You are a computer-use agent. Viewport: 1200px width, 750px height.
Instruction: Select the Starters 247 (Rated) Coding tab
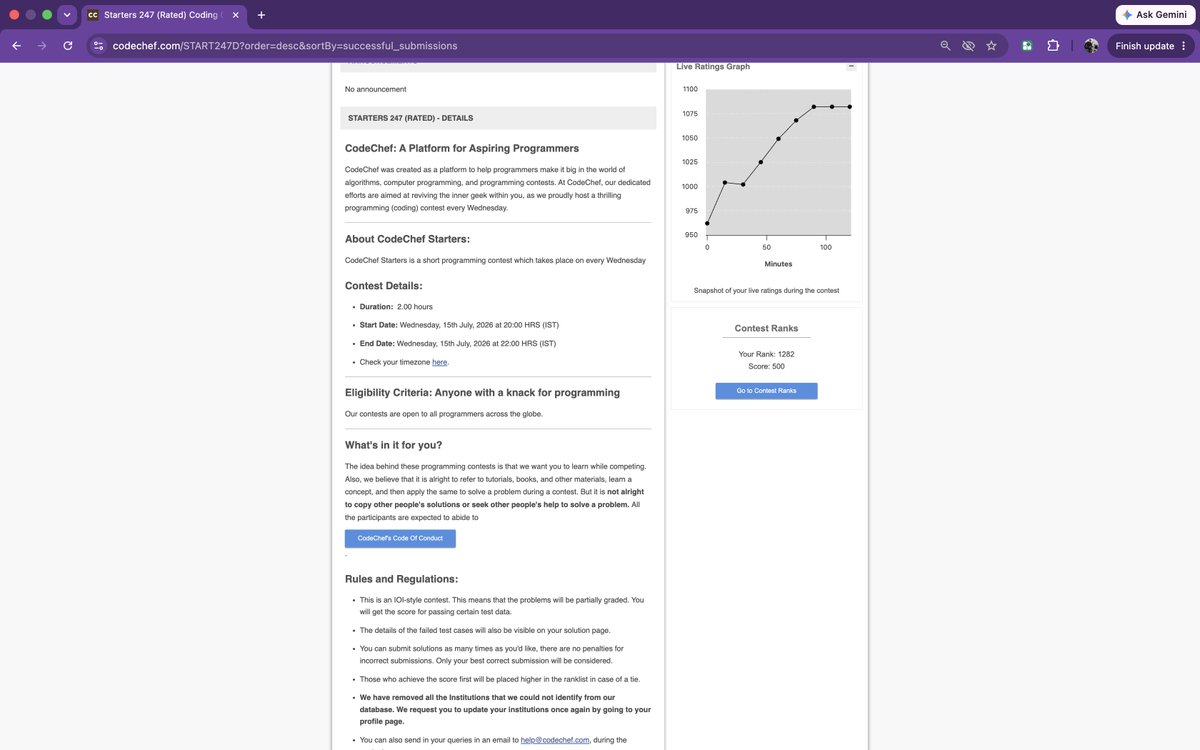point(164,15)
